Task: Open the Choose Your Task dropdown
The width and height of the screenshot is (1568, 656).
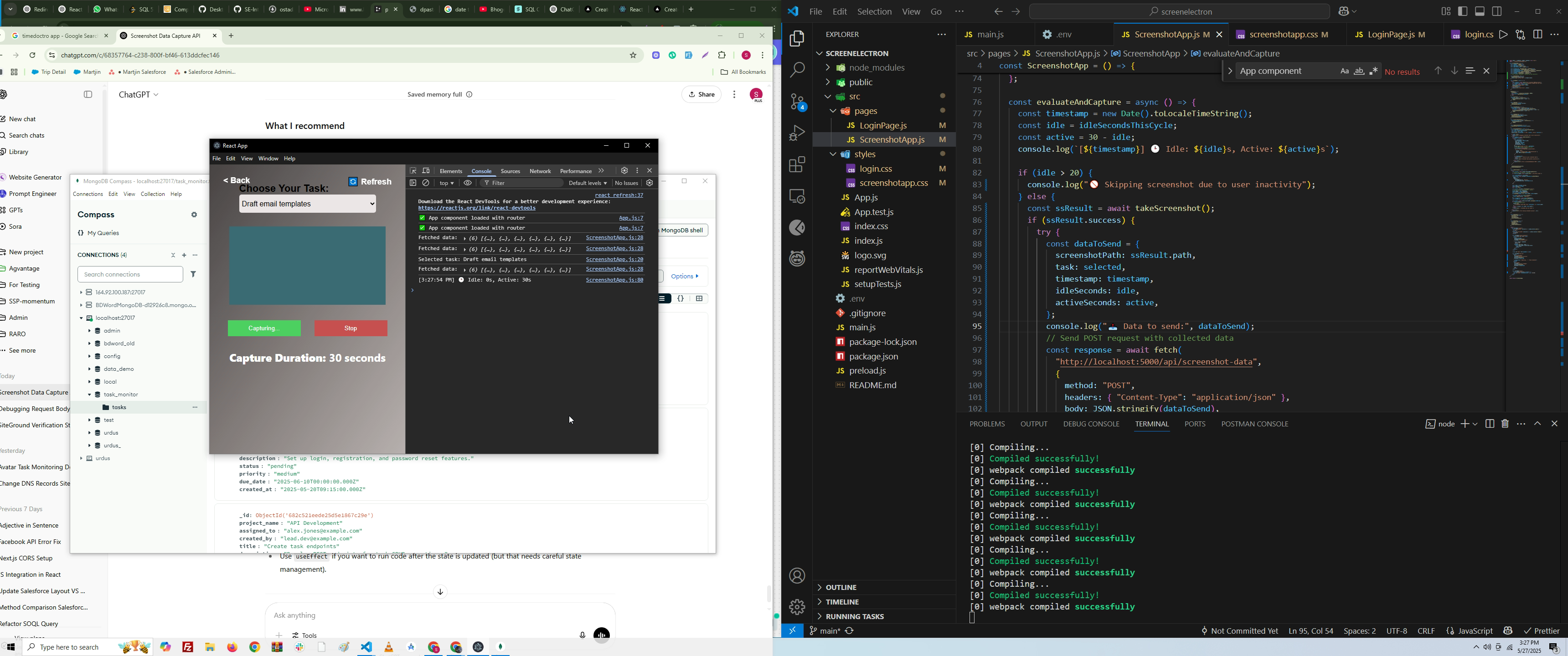Action: tap(307, 205)
